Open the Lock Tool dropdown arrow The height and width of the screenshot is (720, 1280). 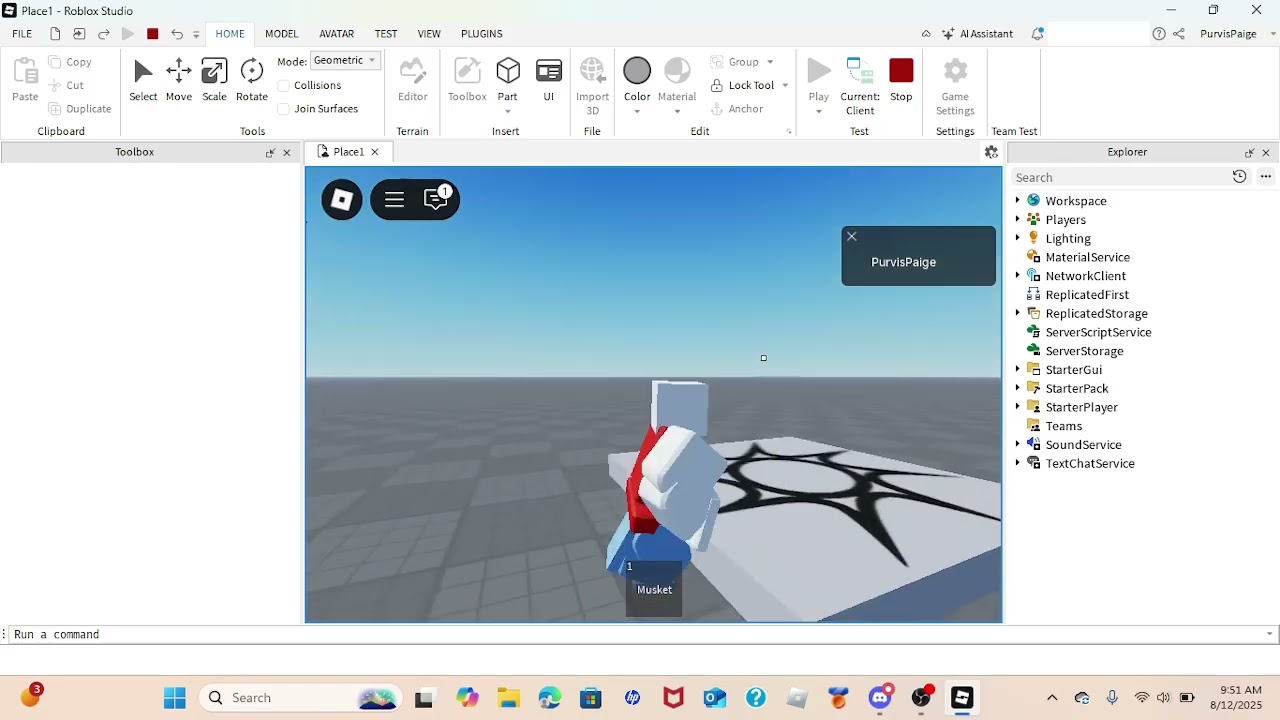785,86
